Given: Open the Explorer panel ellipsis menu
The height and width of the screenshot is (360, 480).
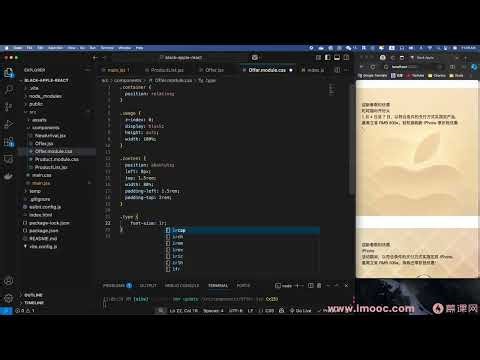Looking at the screenshot, I should pyautogui.click(x=88, y=70).
